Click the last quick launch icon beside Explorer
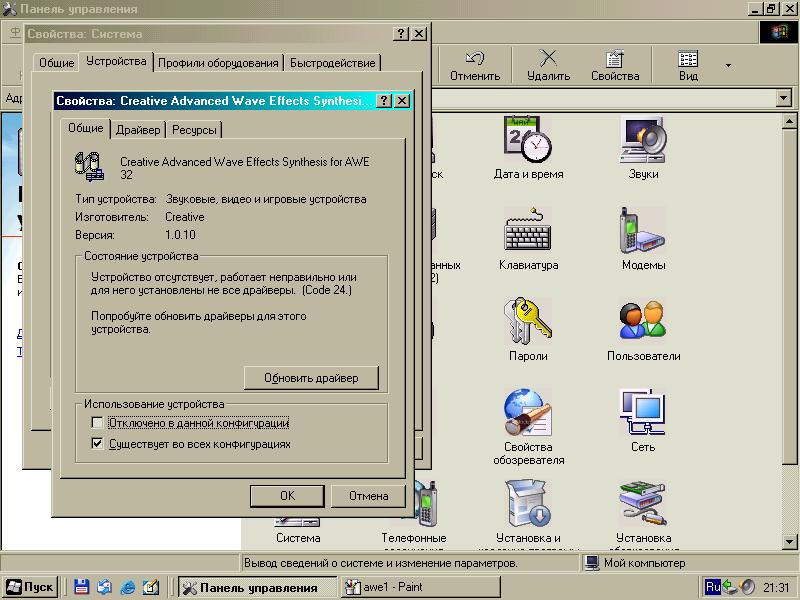 pyautogui.click(x=151, y=587)
